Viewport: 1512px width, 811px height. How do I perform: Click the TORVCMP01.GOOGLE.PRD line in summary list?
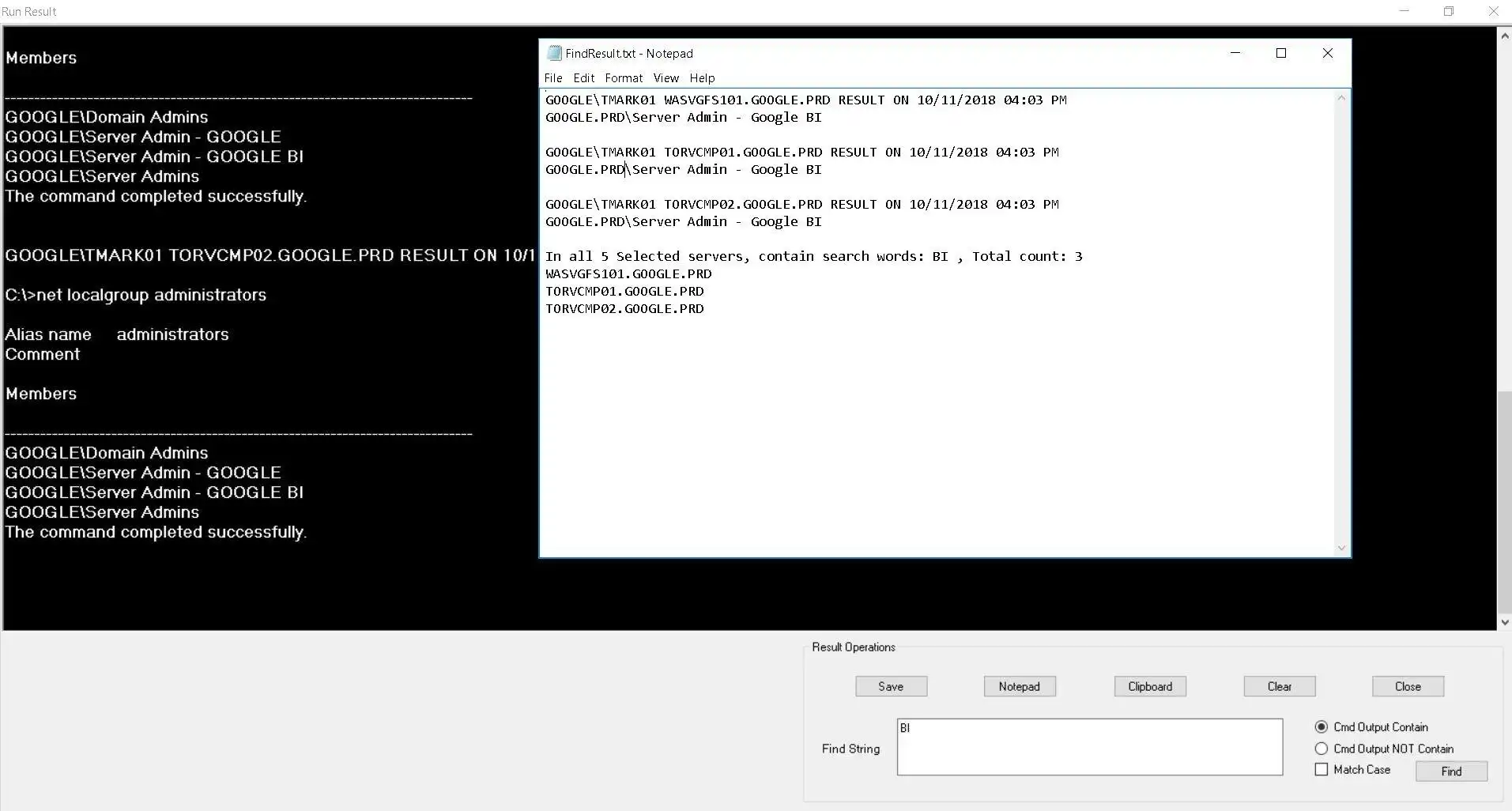pos(624,291)
